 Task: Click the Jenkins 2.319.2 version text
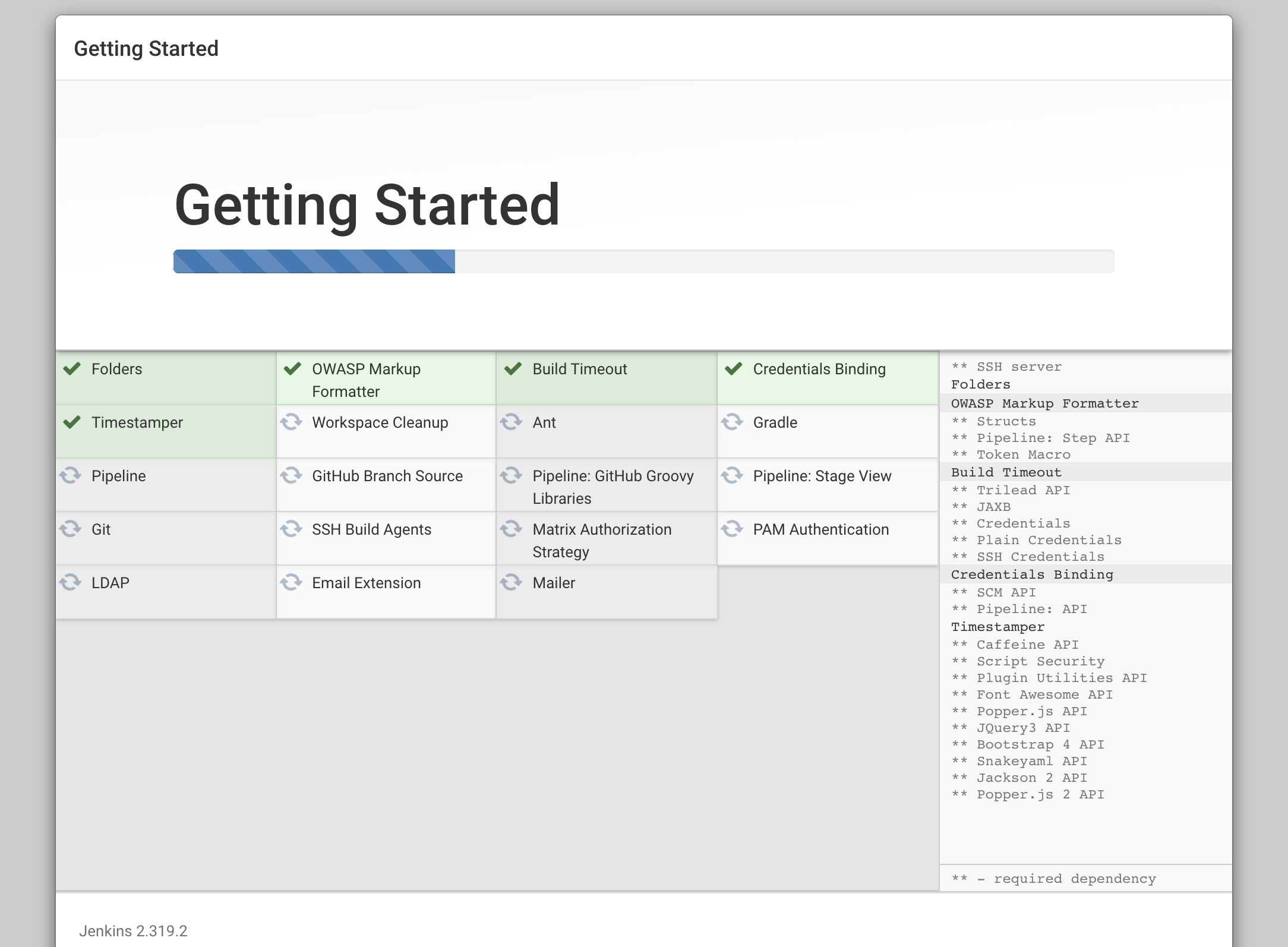(133, 931)
